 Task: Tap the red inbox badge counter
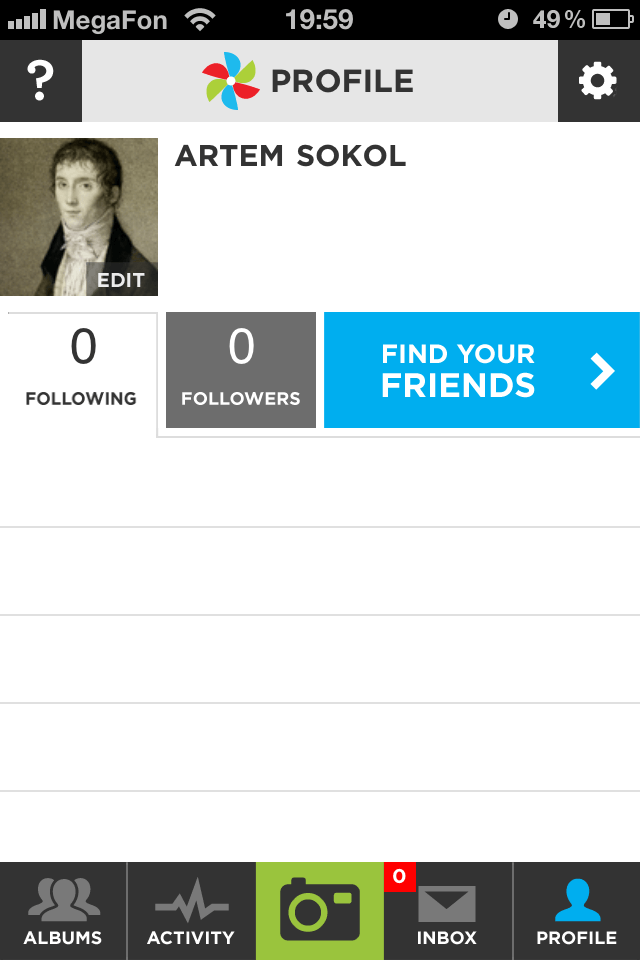coord(400,877)
